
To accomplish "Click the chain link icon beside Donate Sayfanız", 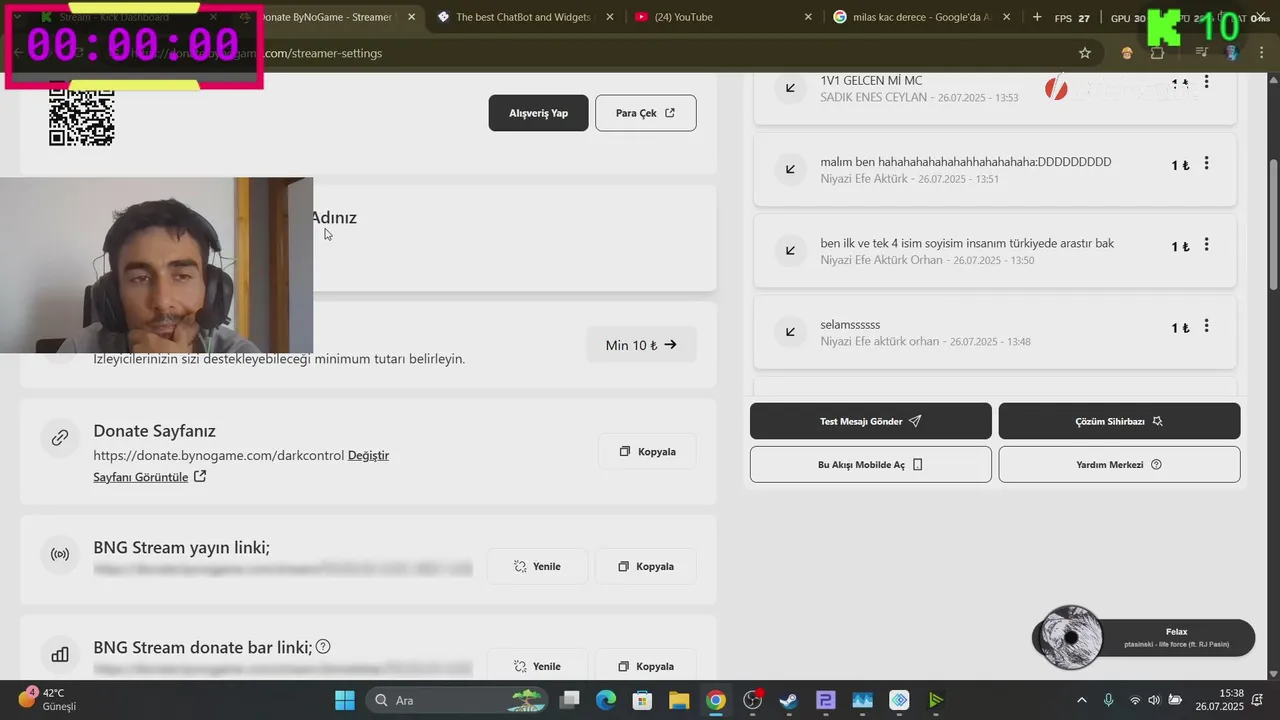I will tap(60, 437).
